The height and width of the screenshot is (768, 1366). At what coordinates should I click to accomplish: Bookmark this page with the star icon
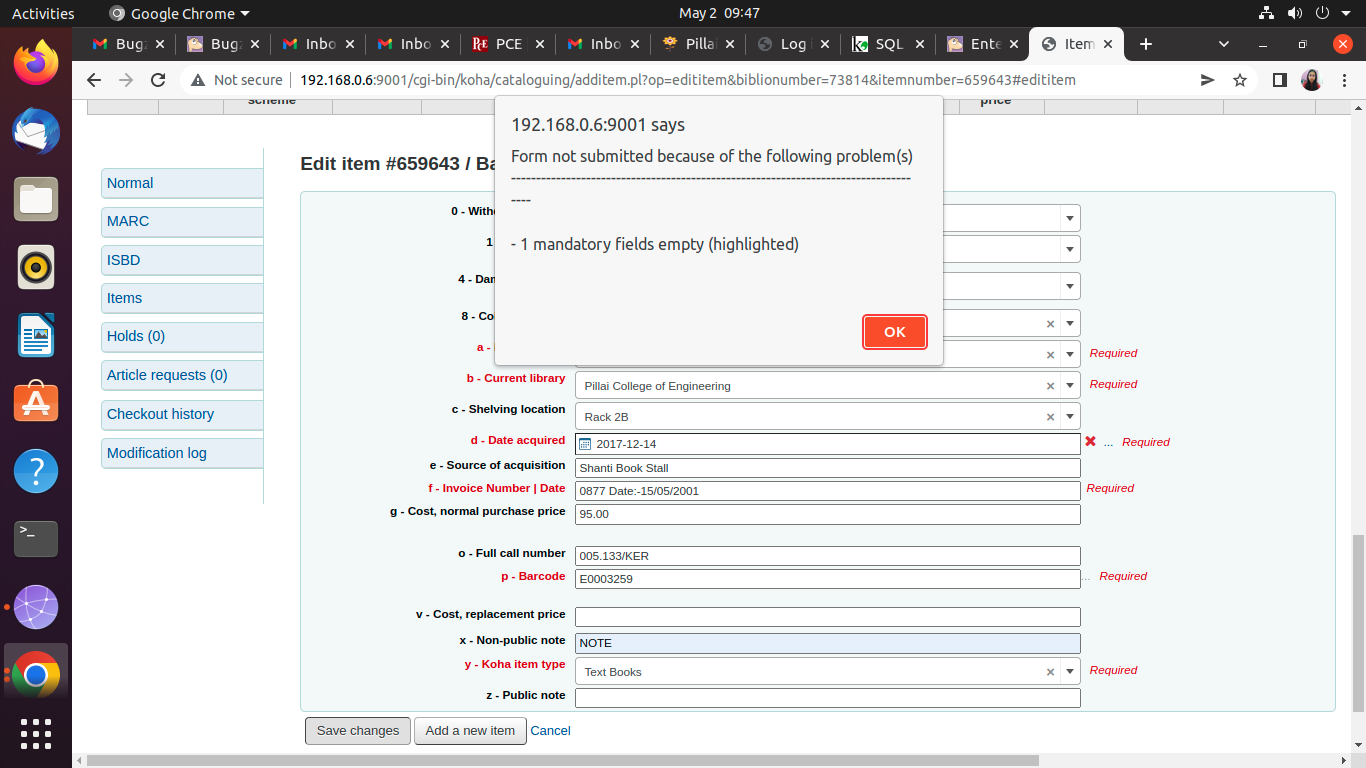1240,80
